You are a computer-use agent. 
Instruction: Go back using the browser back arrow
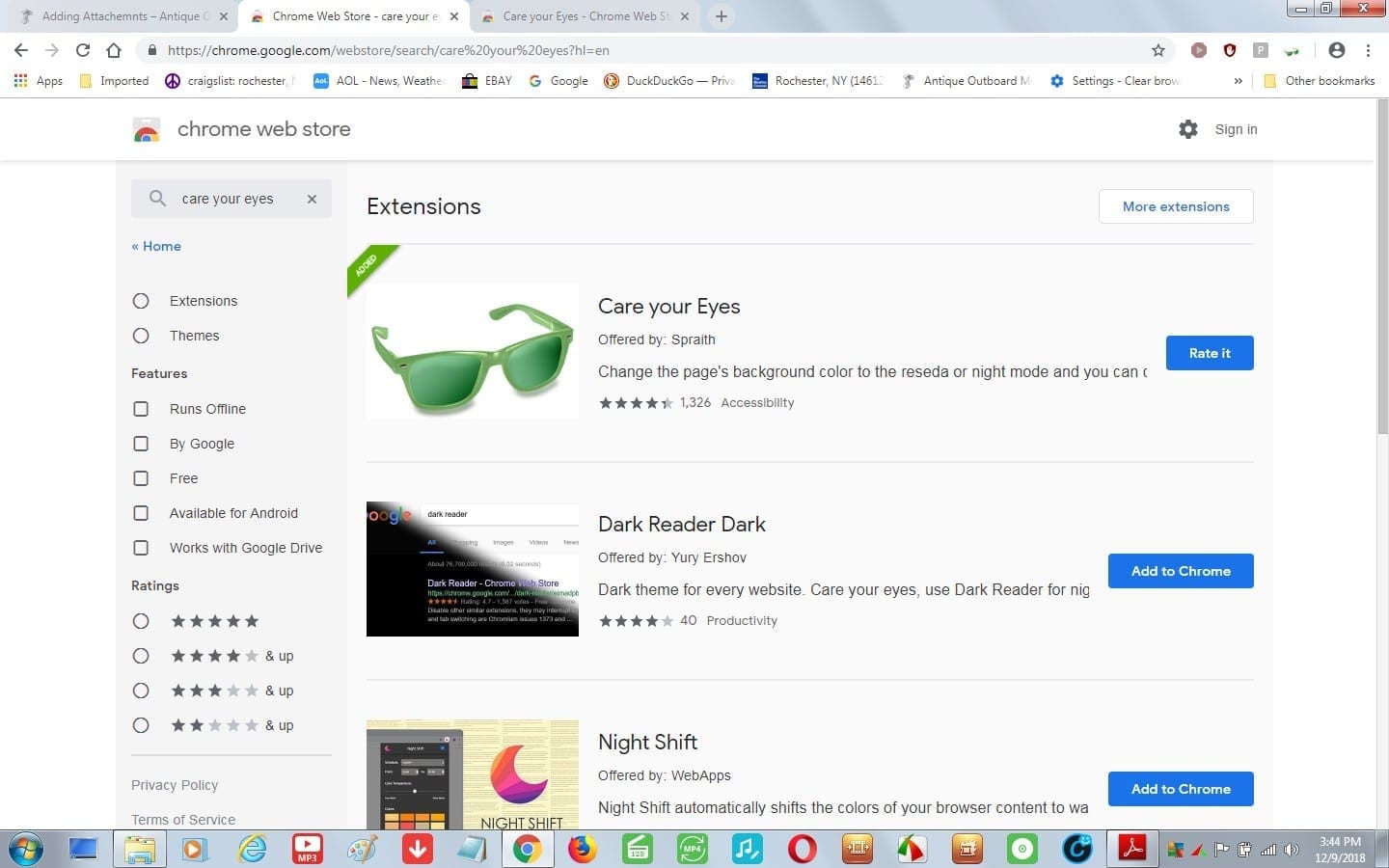[21, 50]
